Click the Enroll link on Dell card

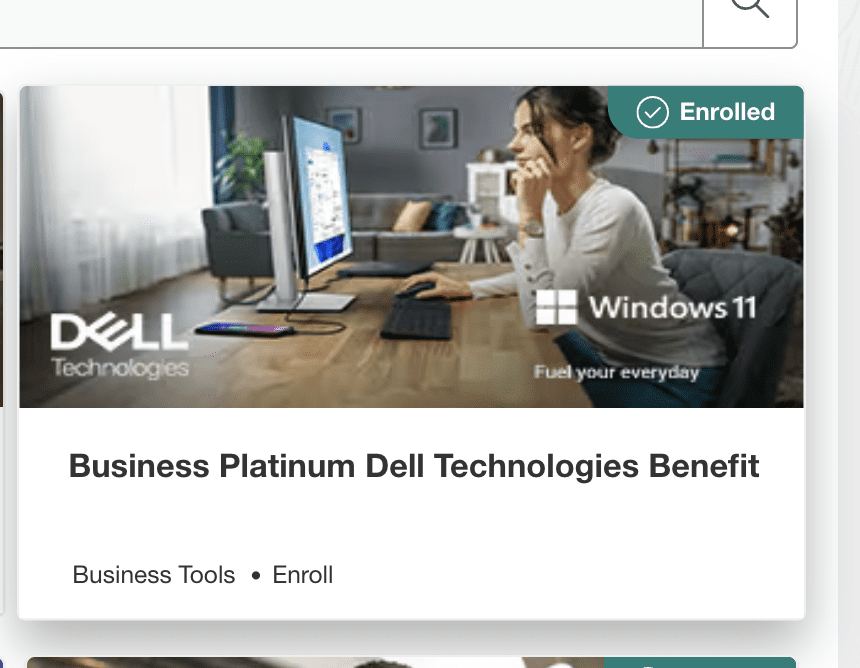pyautogui.click(x=303, y=575)
